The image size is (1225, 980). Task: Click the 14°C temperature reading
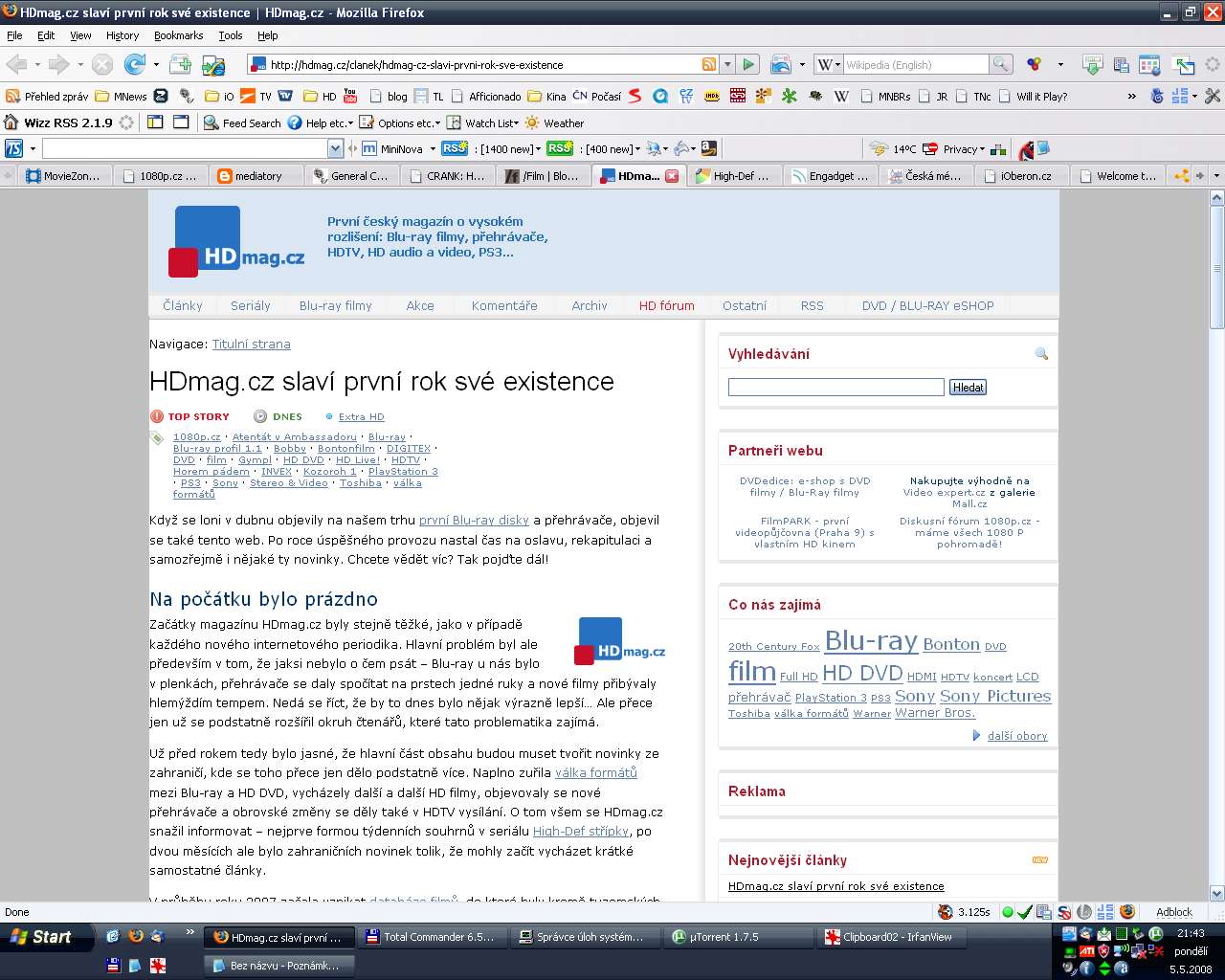(903, 148)
